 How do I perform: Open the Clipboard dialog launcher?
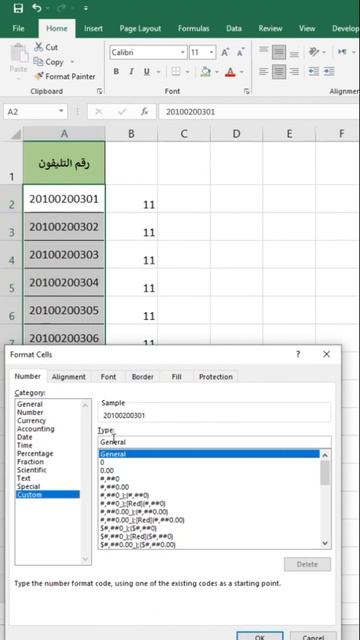tap(99, 91)
